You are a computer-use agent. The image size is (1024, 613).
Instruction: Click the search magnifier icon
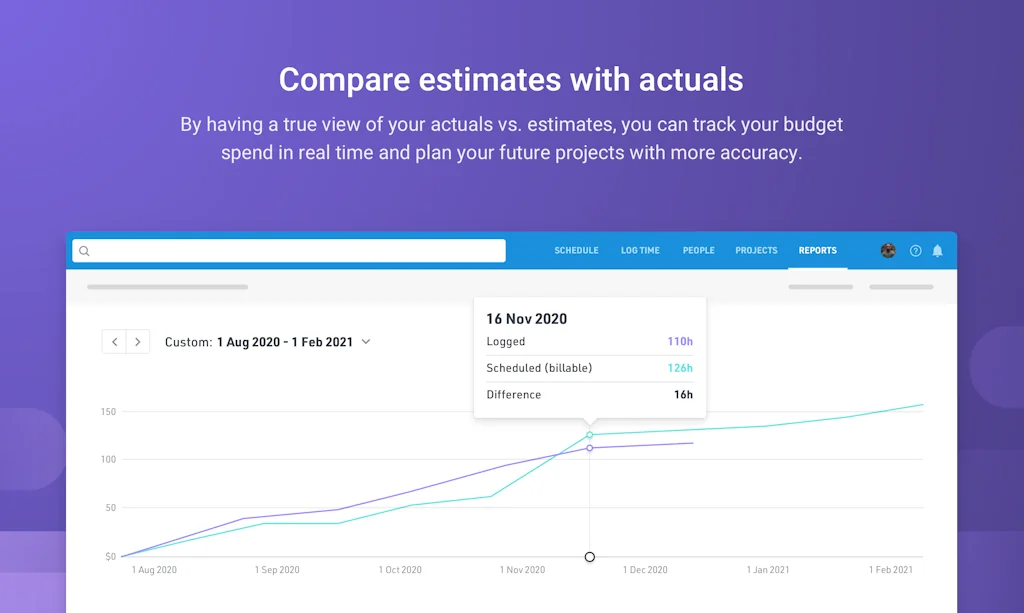(x=84, y=251)
